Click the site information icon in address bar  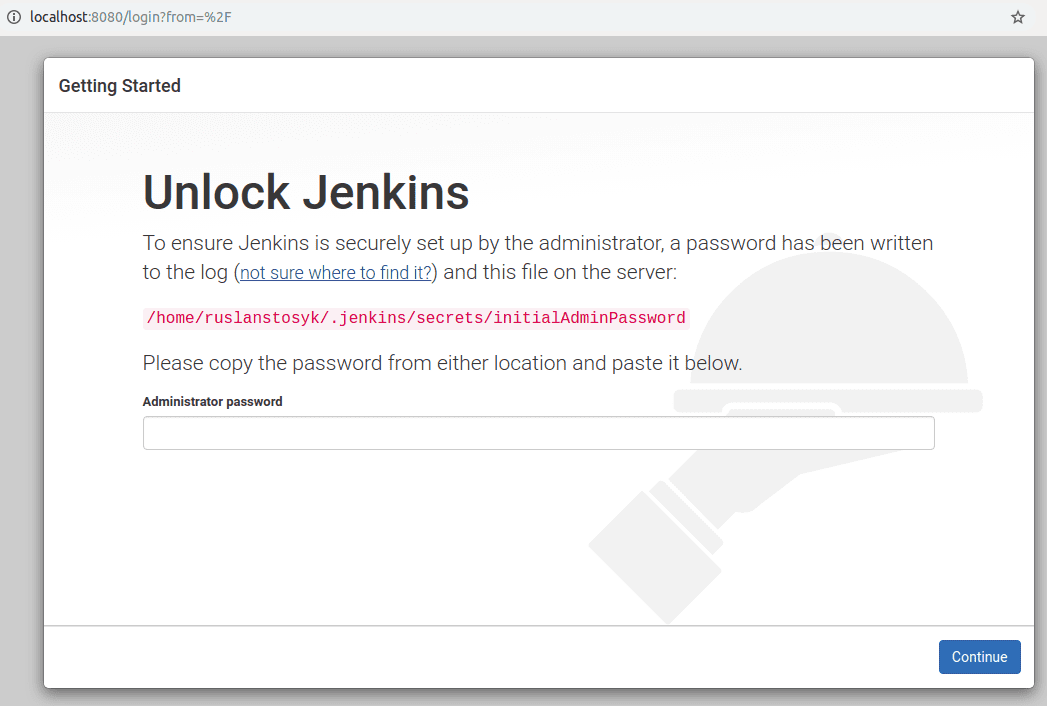[14, 18]
